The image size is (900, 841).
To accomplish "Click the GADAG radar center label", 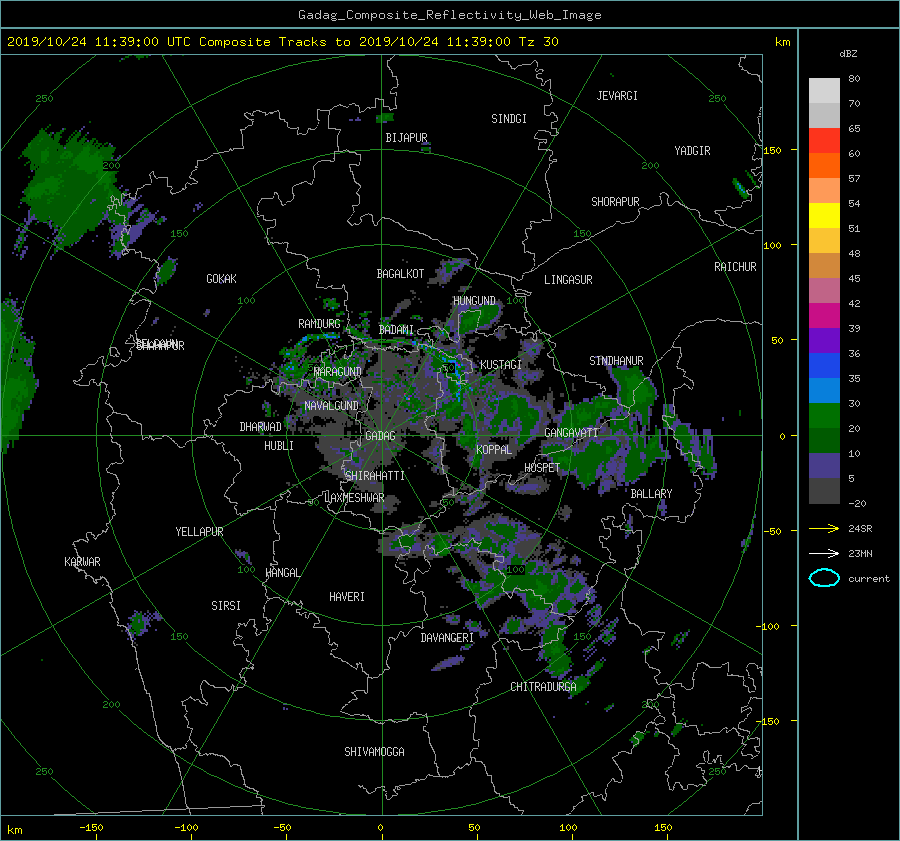I will (381, 436).
